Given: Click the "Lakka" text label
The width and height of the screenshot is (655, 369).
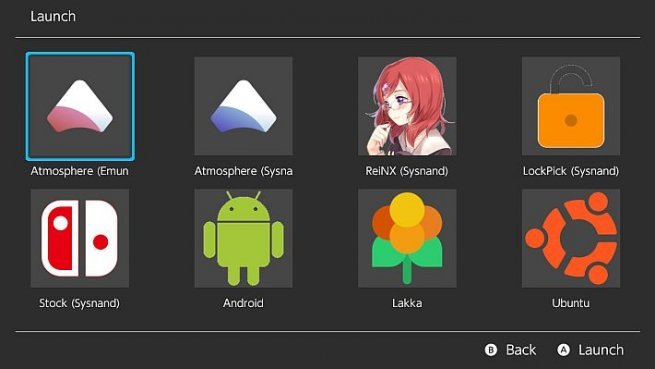Looking at the screenshot, I should [407, 303].
